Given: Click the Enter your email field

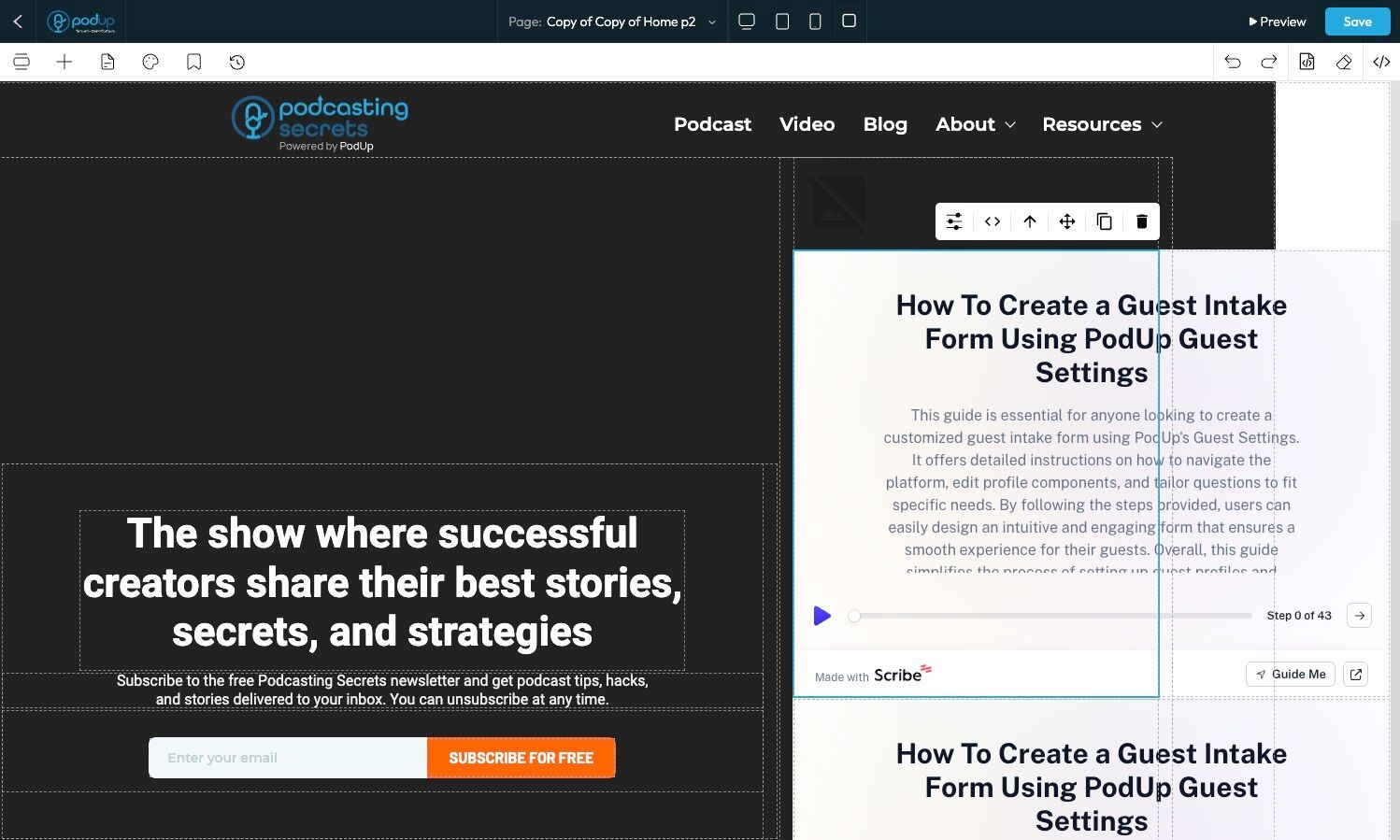Looking at the screenshot, I should tap(288, 758).
